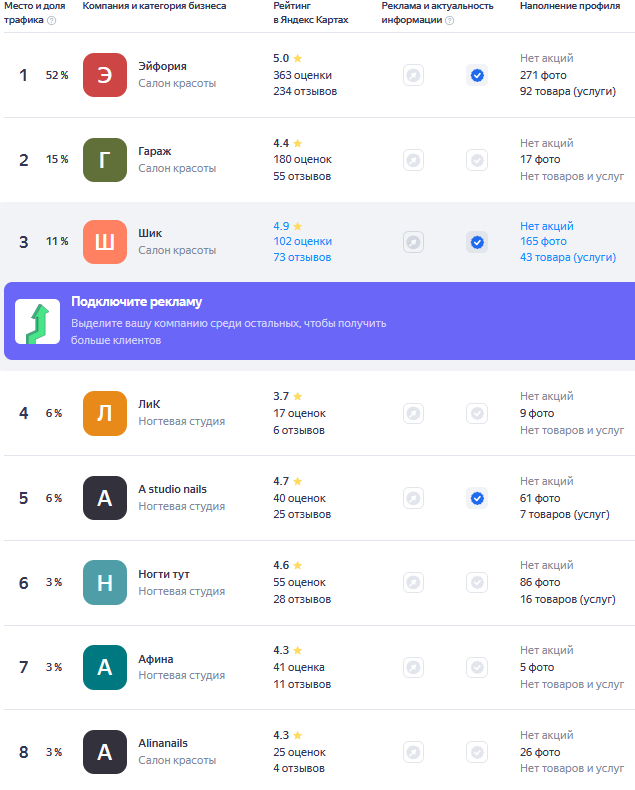Click the grey ad icon in ЛиК row
The height and width of the screenshot is (790, 635).
(413, 414)
